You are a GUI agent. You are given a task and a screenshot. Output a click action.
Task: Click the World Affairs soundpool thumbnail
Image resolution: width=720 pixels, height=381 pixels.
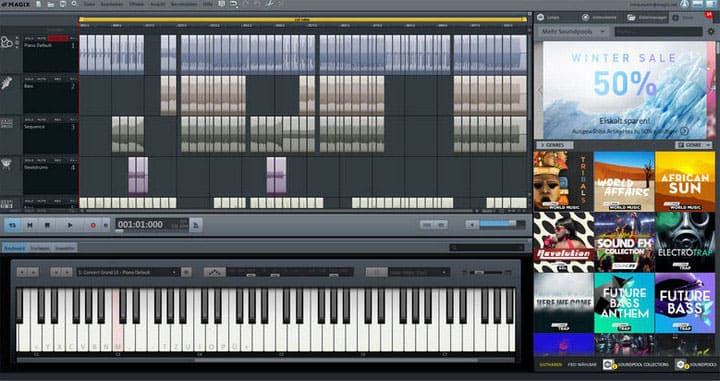pyautogui.click(x=624, y=181)
